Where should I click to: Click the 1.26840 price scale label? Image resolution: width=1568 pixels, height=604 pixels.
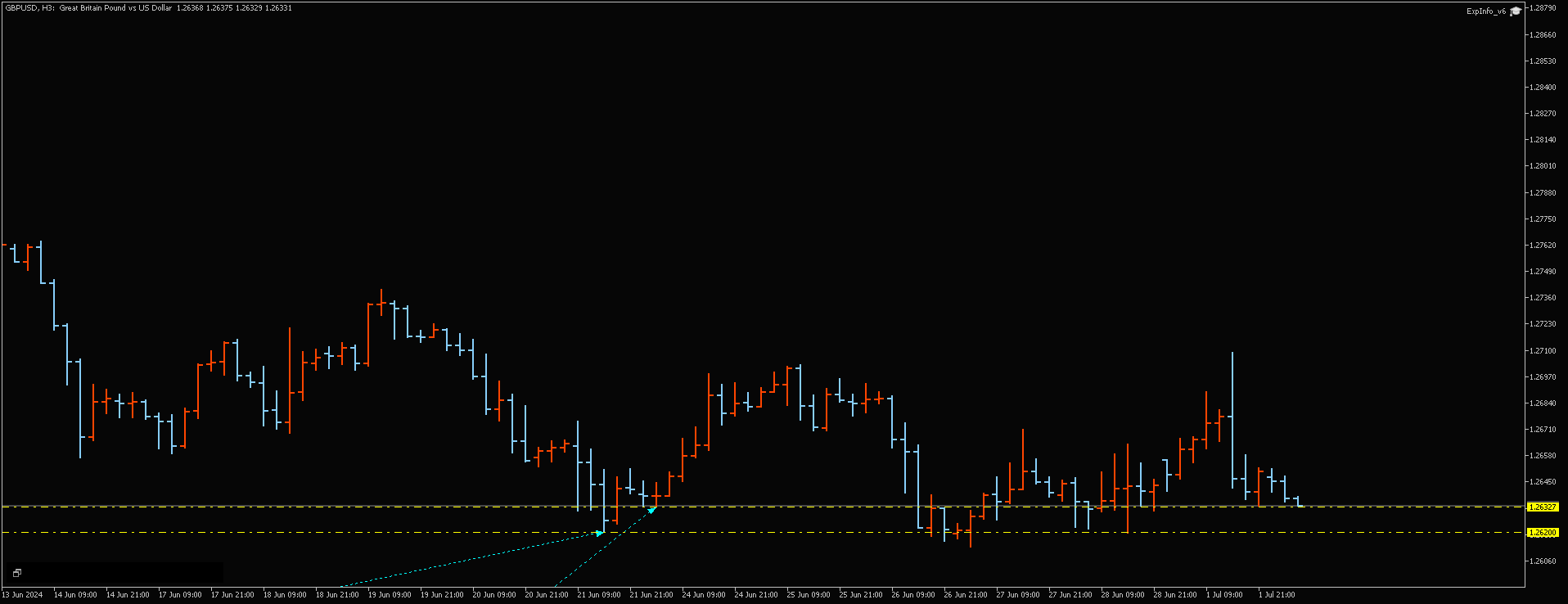pyautogui.click(x=1543, y=403)
